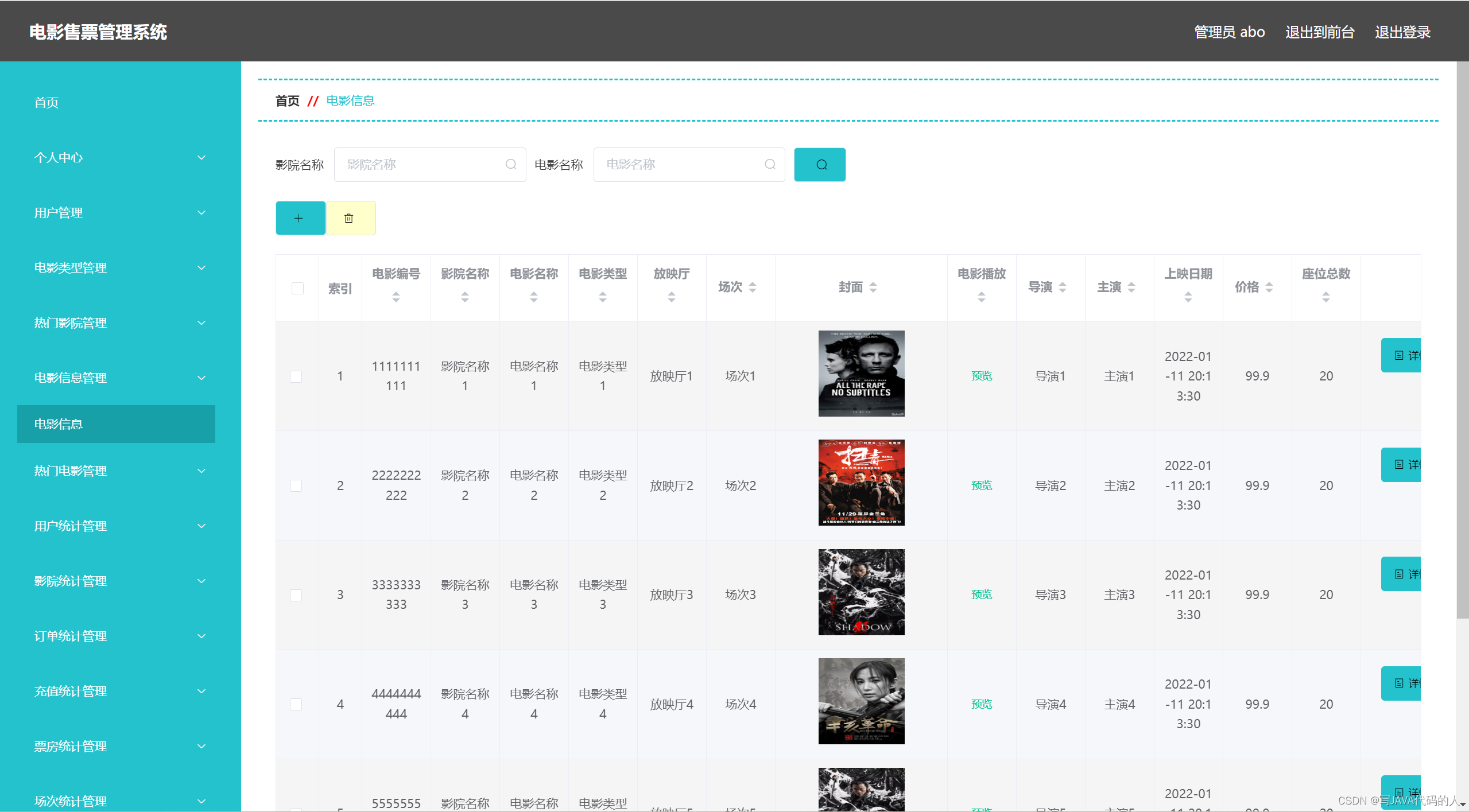Sort by 电影类型 column arrows
This screenshot has width=1469, height=812.
coord(603,297)
